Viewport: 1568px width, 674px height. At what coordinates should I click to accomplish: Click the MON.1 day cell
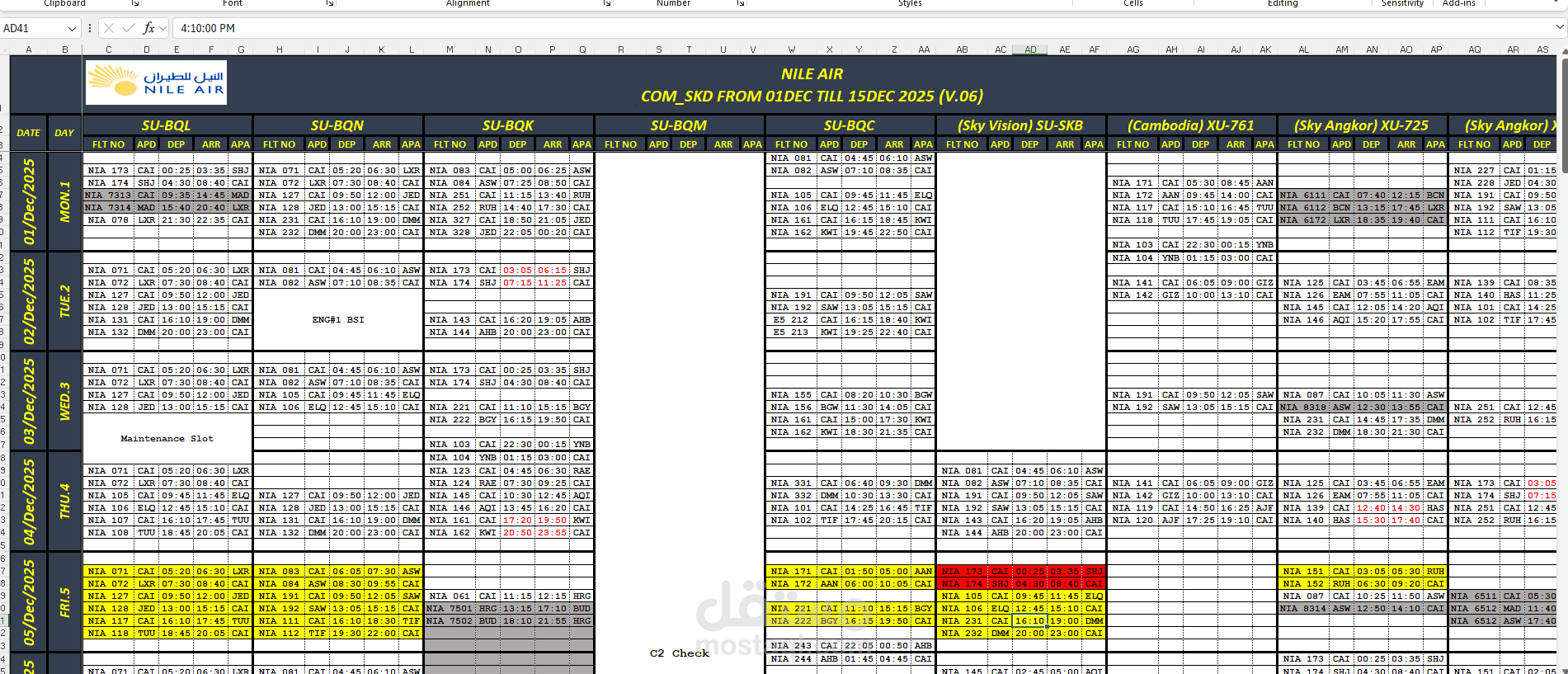point(64,201)
